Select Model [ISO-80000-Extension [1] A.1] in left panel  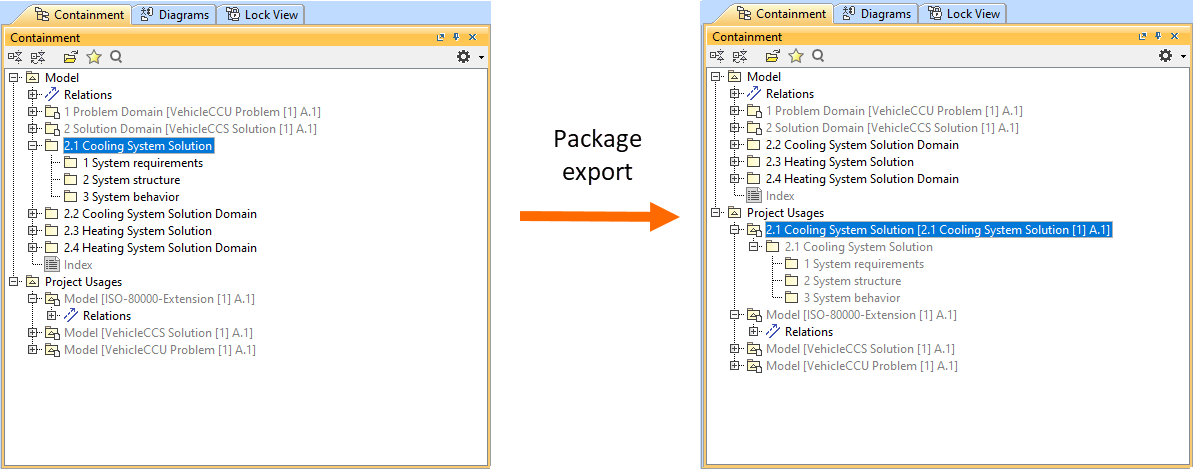coord(159,299)
